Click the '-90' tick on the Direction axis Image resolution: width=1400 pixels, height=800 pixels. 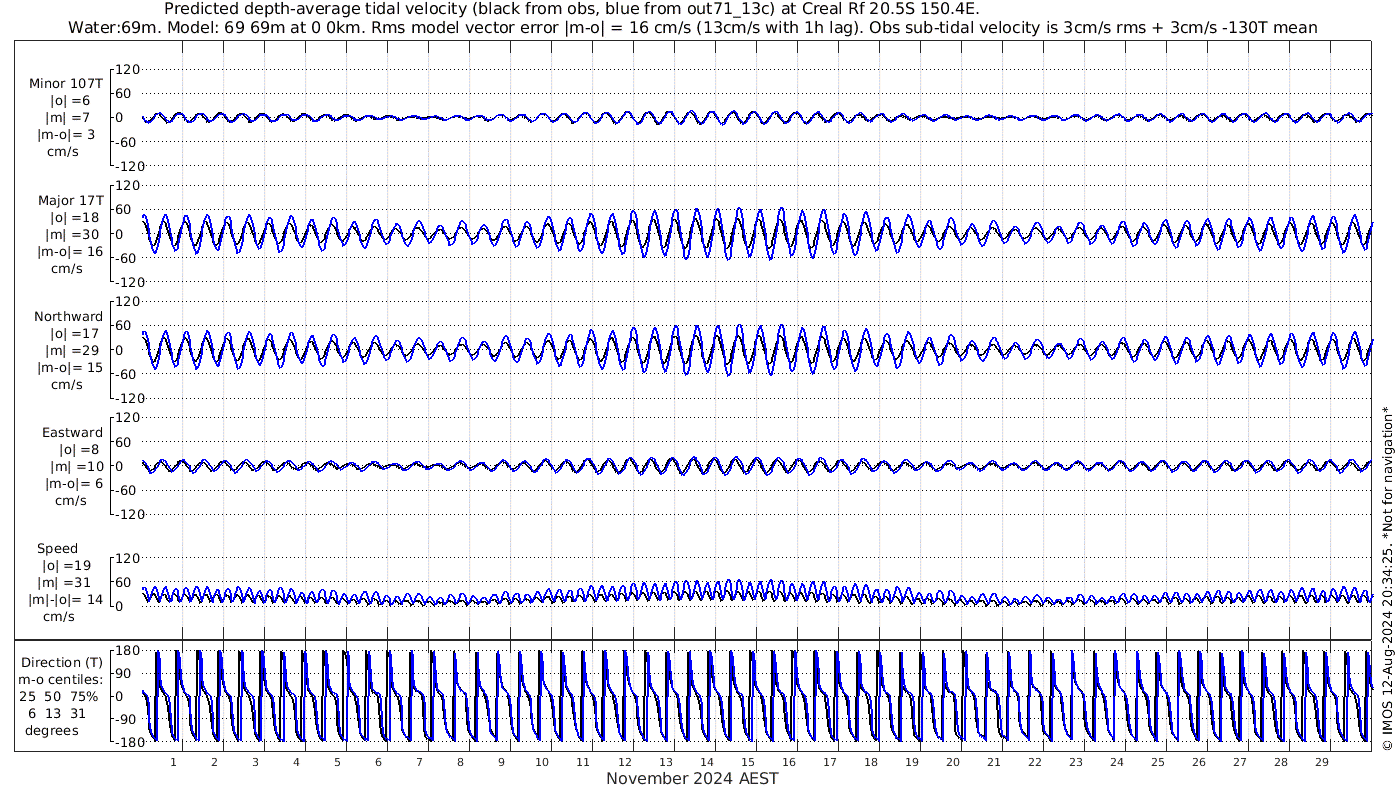pos(127,720)
